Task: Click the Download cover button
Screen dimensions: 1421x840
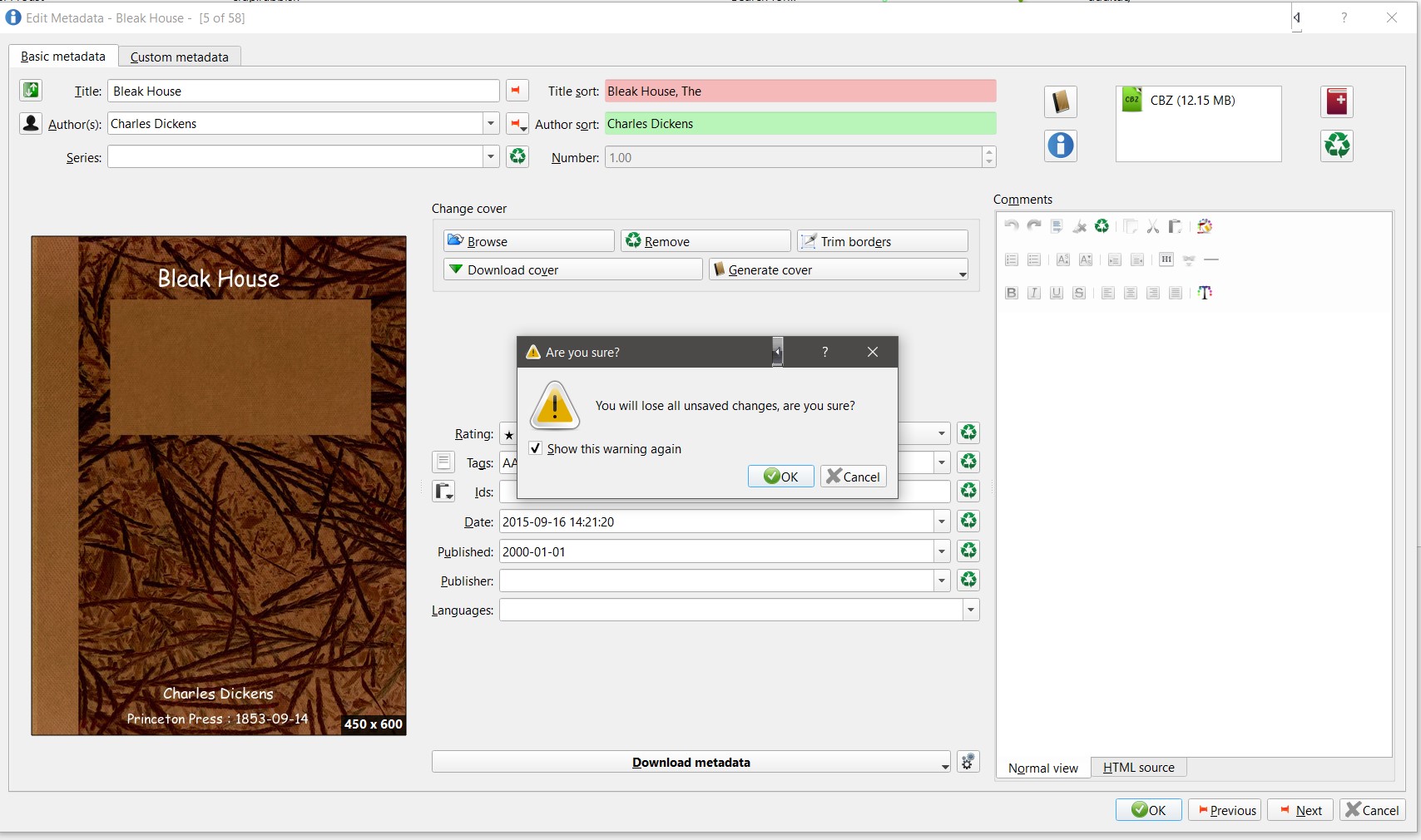Action: (x=573, y=269)
